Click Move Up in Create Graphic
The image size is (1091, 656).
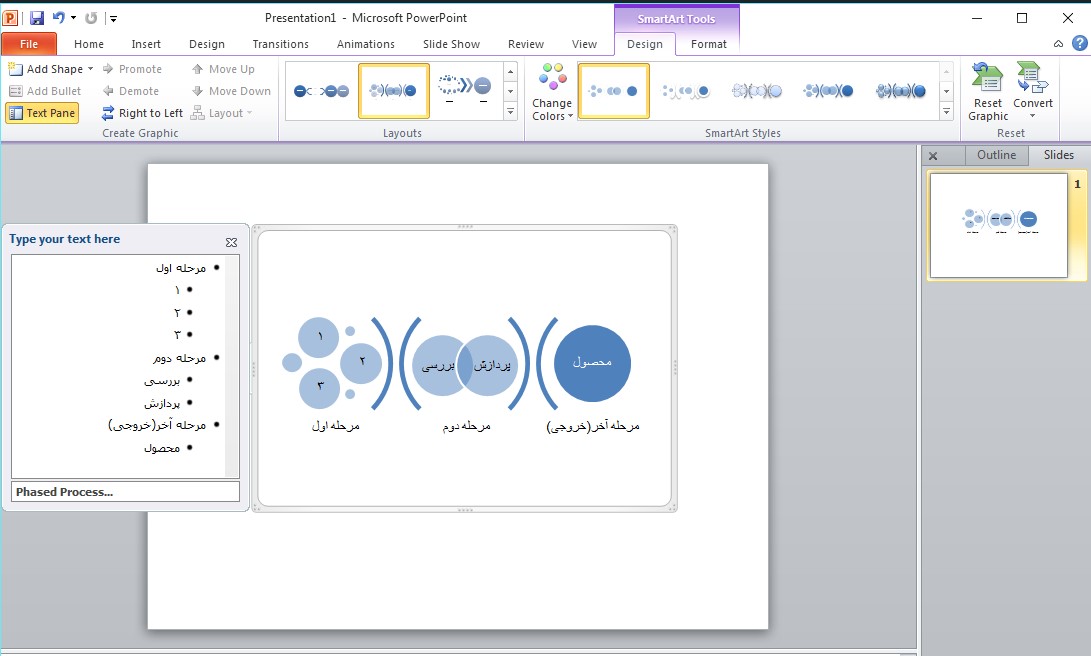click(222, 69)
